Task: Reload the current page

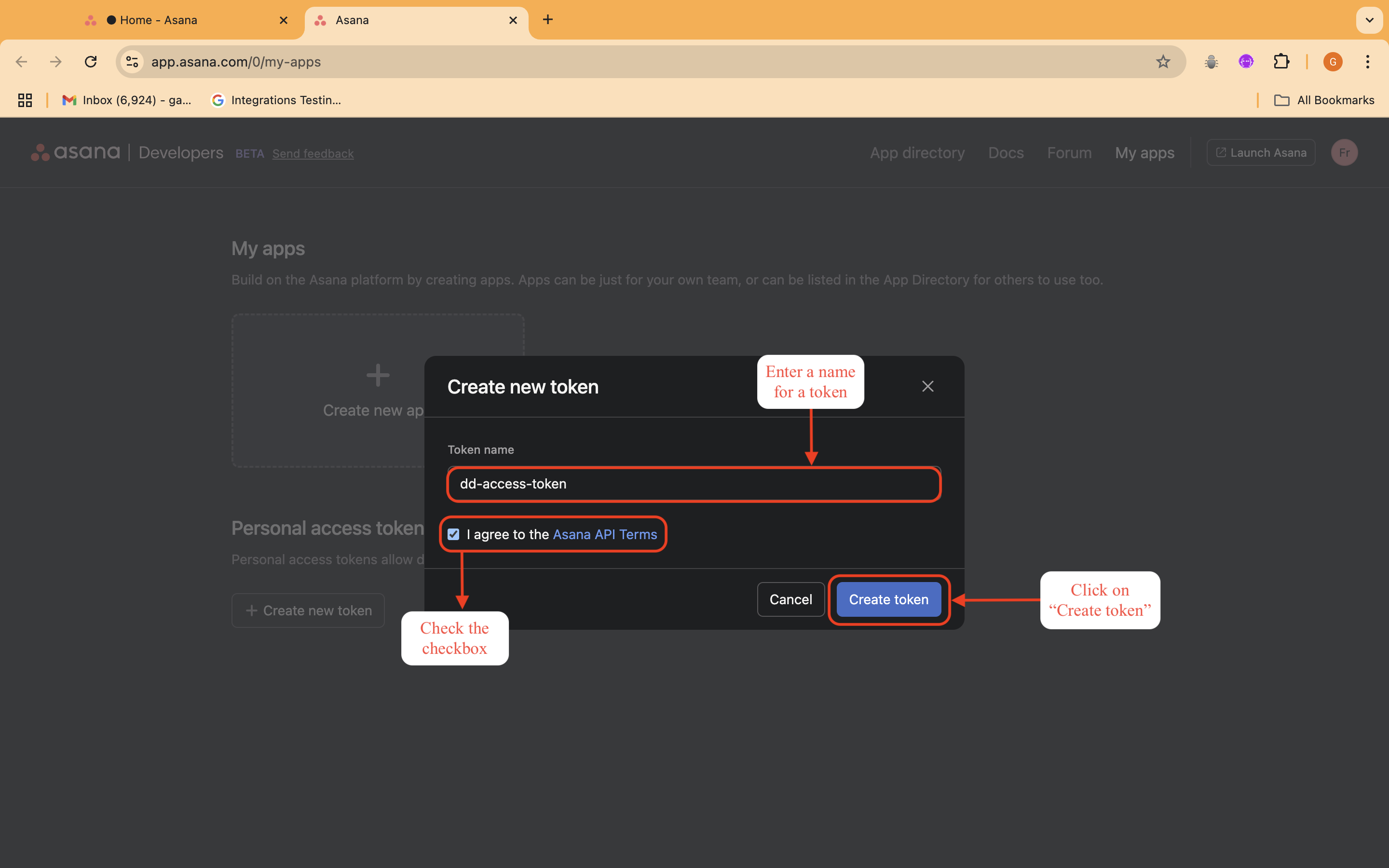Action: [x=91, y=61]
